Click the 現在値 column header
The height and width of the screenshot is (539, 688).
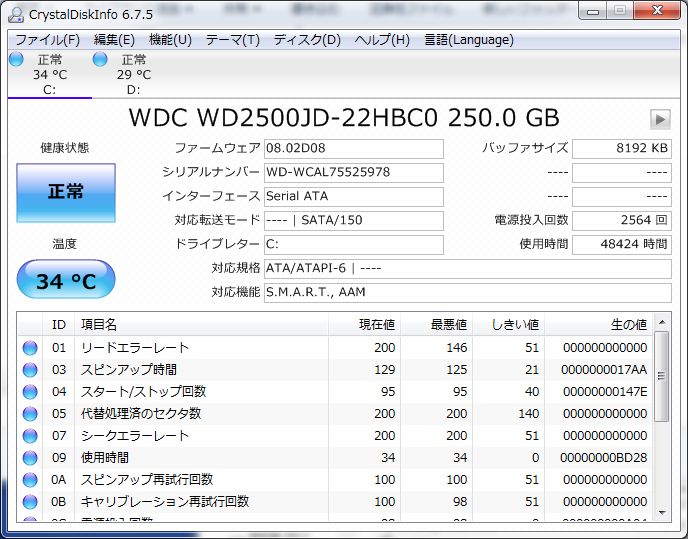[364, 325]
